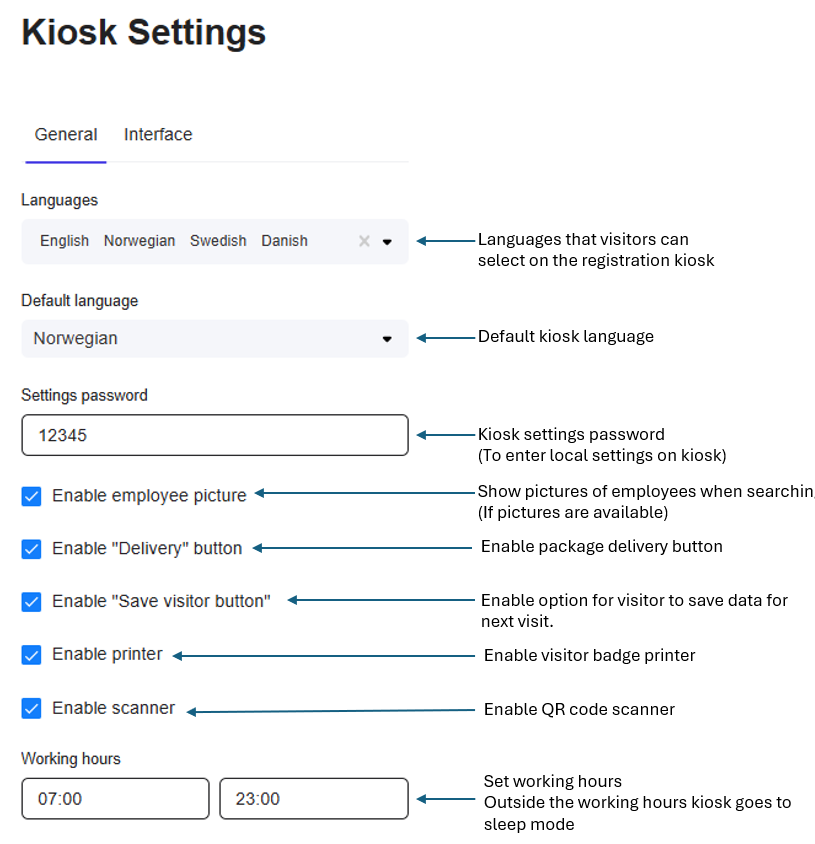Toggle the Enable employee picture checkbox
Viewport: 815px width, 844px height.
tap(32, 496)
